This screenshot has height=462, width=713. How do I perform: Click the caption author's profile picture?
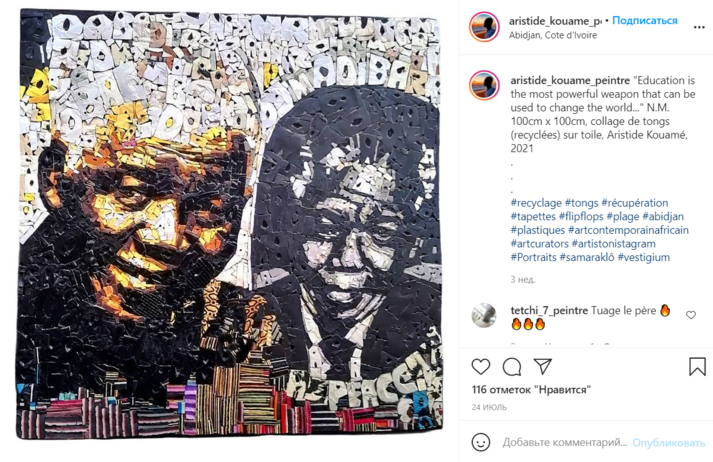click(484, 85)
